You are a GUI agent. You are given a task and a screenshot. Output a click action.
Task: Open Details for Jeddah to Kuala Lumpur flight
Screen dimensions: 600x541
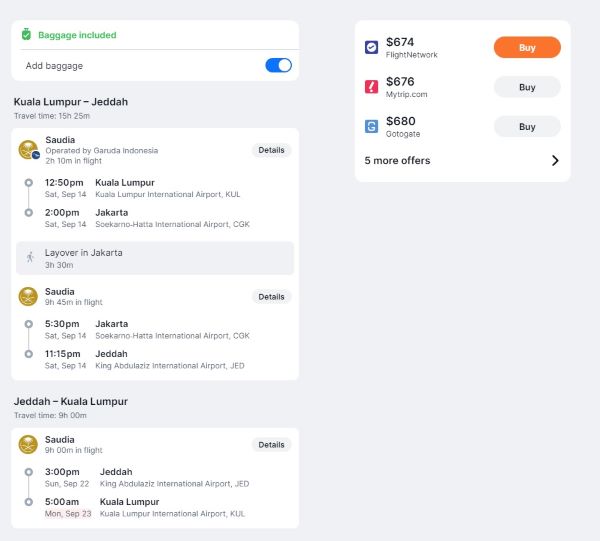(271, 445)
